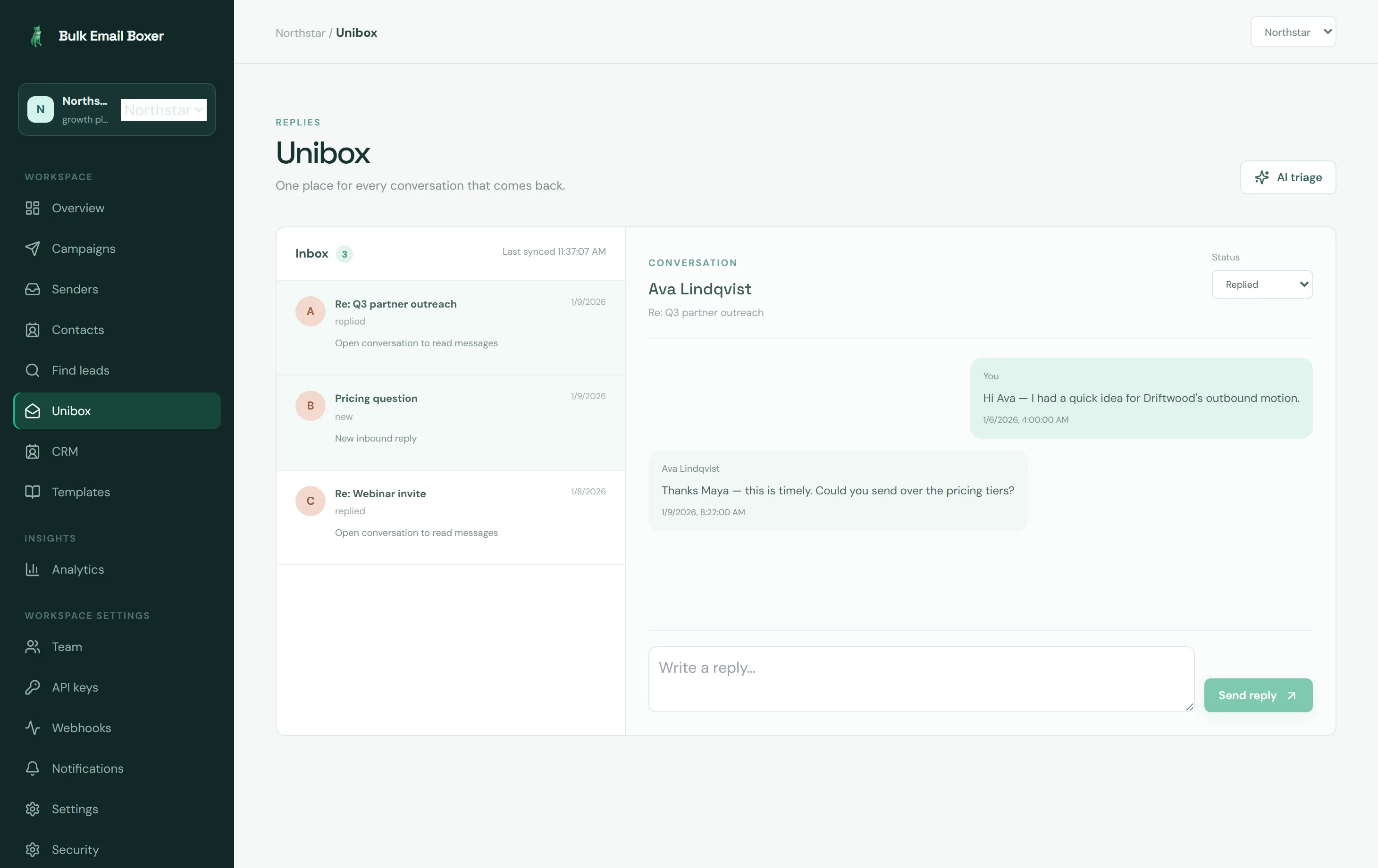This screenshot has height=868, width=1378.
Task: Click the CRM sidebar icon
Action: pos(33,452)
